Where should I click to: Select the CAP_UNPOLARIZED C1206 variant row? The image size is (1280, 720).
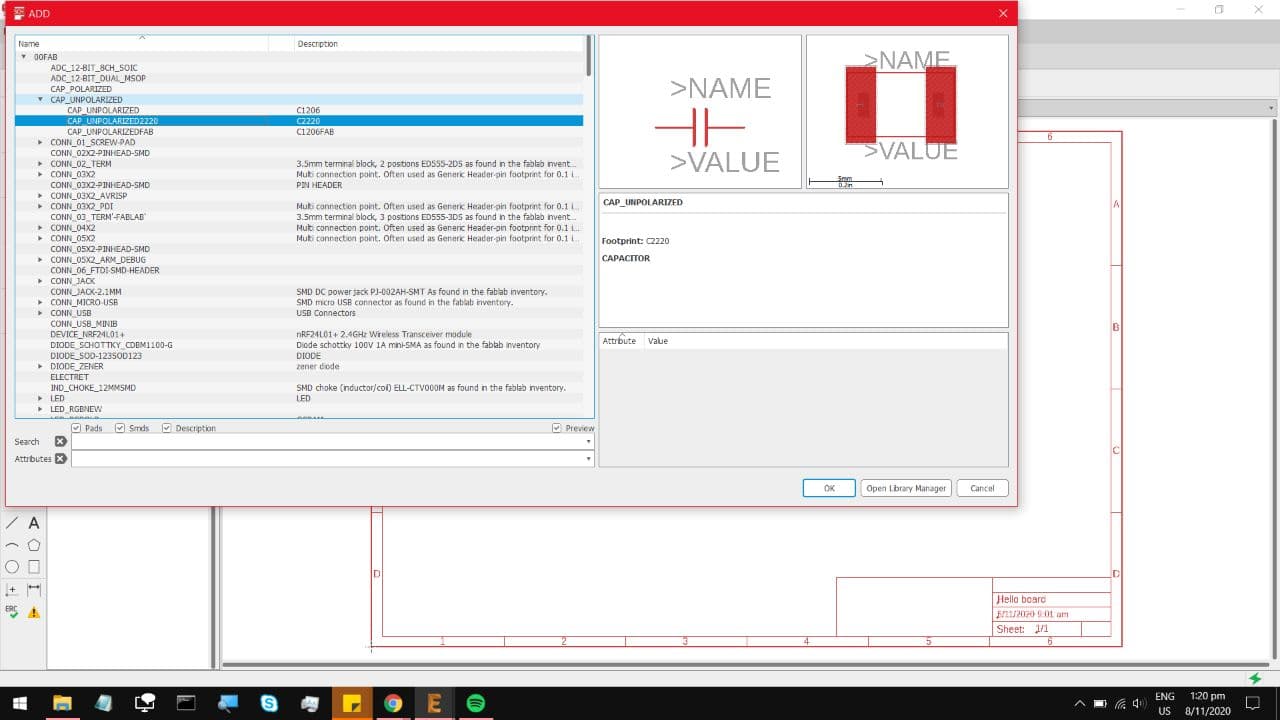coord(299,110)
